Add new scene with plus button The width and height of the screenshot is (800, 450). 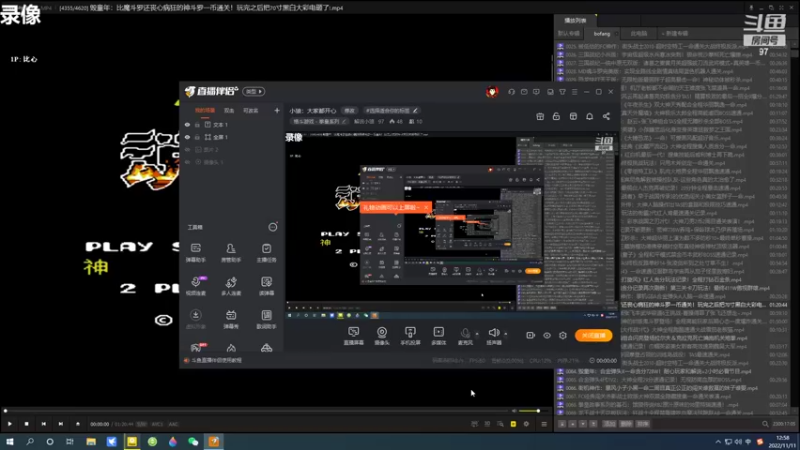(x=277, y=110)
